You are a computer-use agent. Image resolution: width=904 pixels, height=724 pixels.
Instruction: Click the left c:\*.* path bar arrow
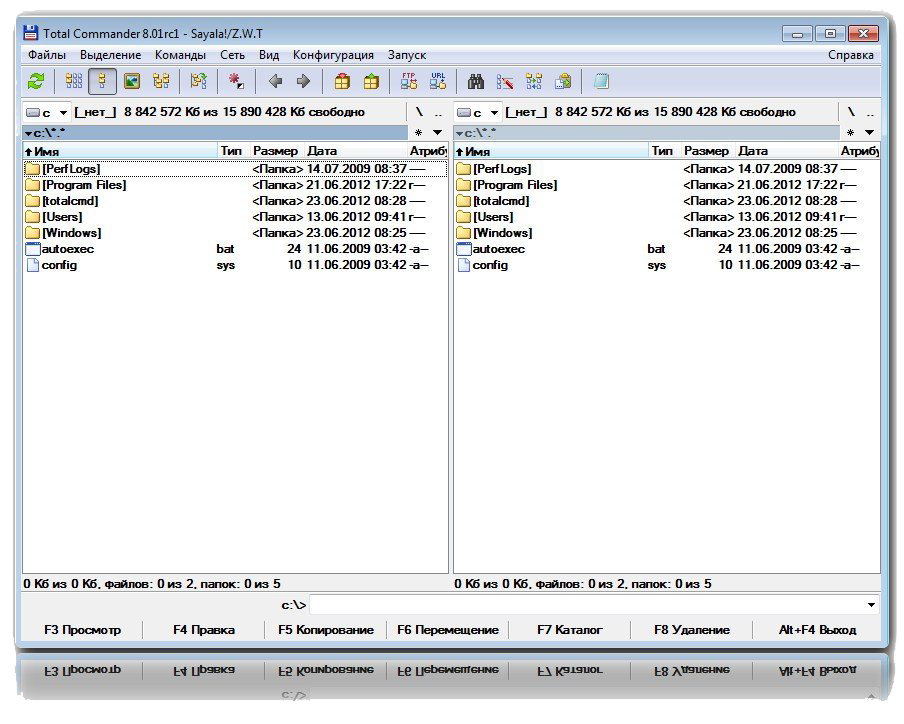pos(28,134)
